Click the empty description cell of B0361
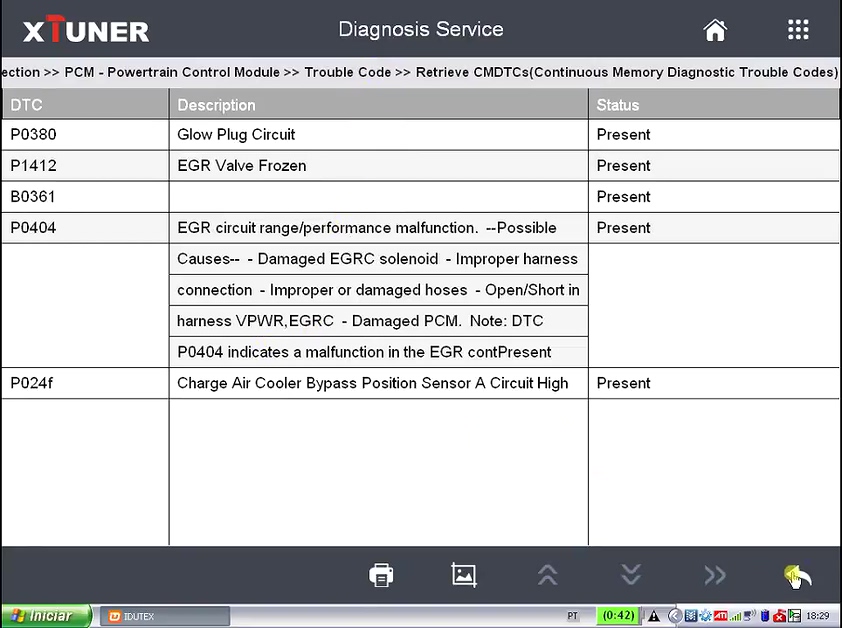The height and width of the screenshot is (628, 842). point(379,197)
